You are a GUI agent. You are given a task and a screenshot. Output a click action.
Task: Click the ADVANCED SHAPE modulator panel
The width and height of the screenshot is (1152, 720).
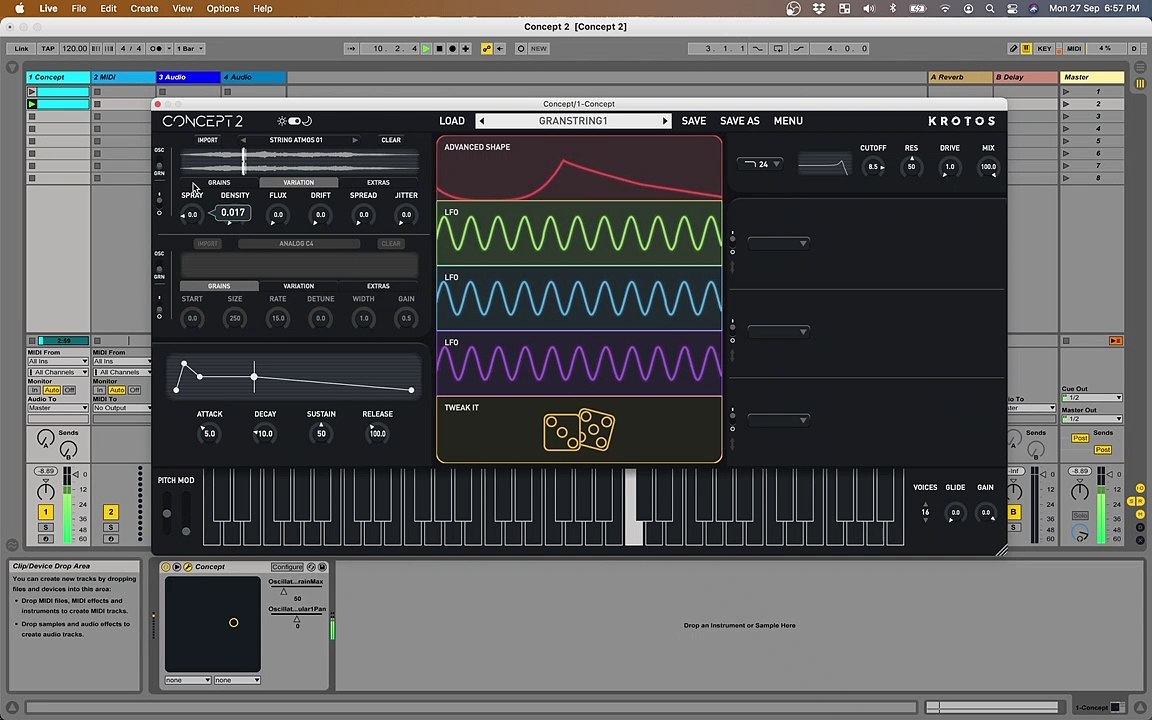point(579,168)
